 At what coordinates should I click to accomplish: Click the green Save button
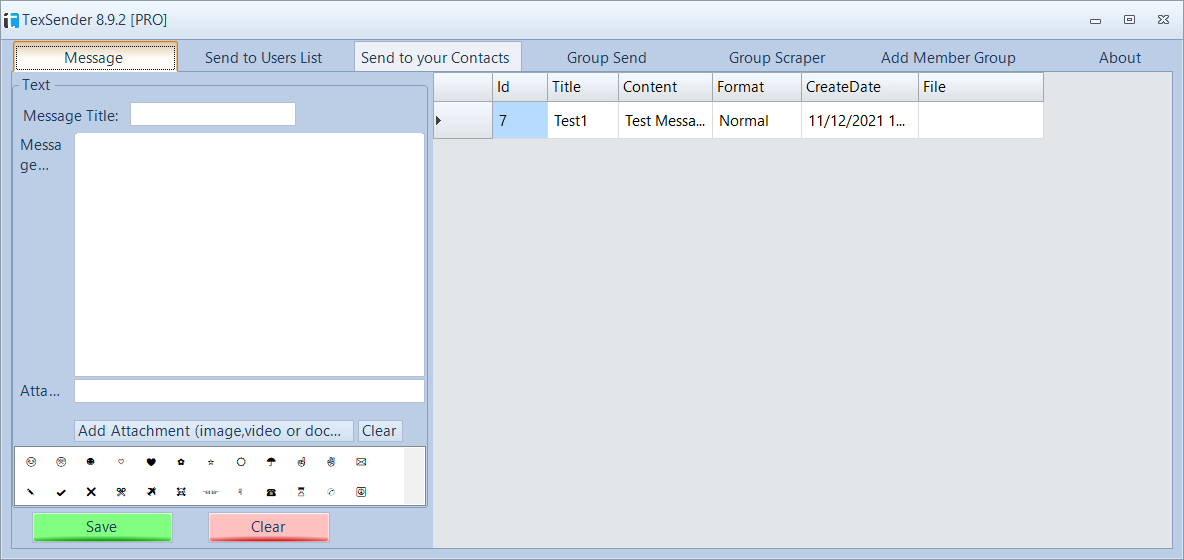click(102, 527)
